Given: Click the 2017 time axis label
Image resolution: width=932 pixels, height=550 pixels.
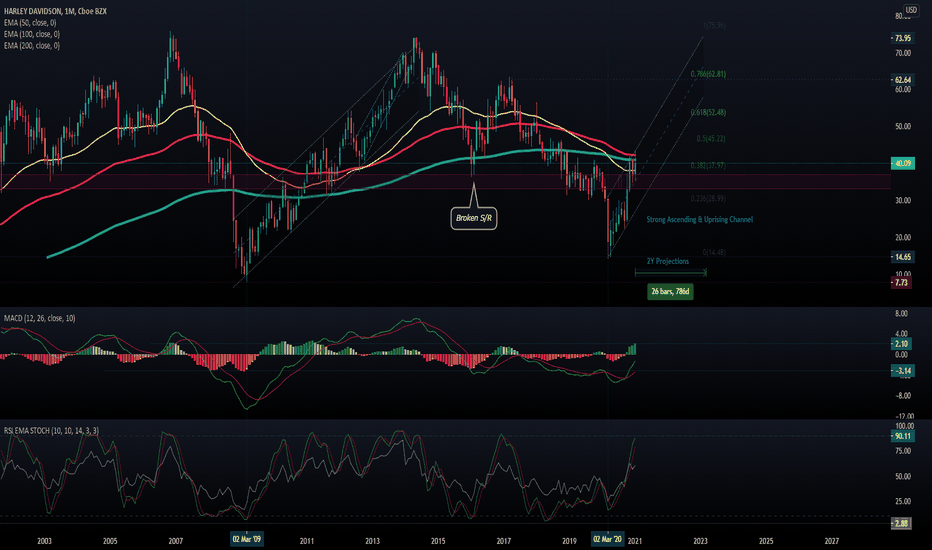Looking at the screenshot, I should [x=503, y=541].
